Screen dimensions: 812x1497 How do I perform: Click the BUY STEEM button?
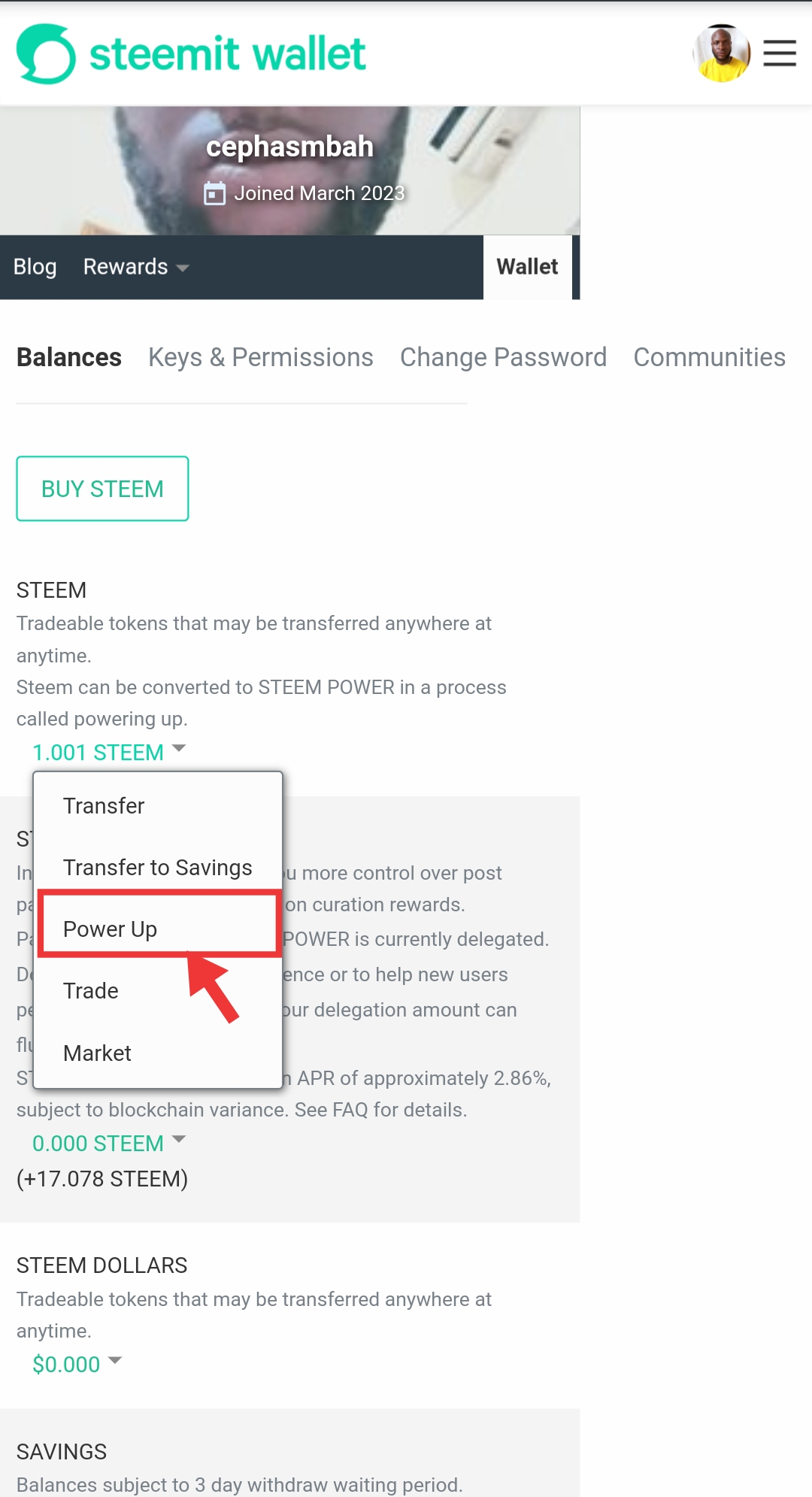tap(102, 489)
